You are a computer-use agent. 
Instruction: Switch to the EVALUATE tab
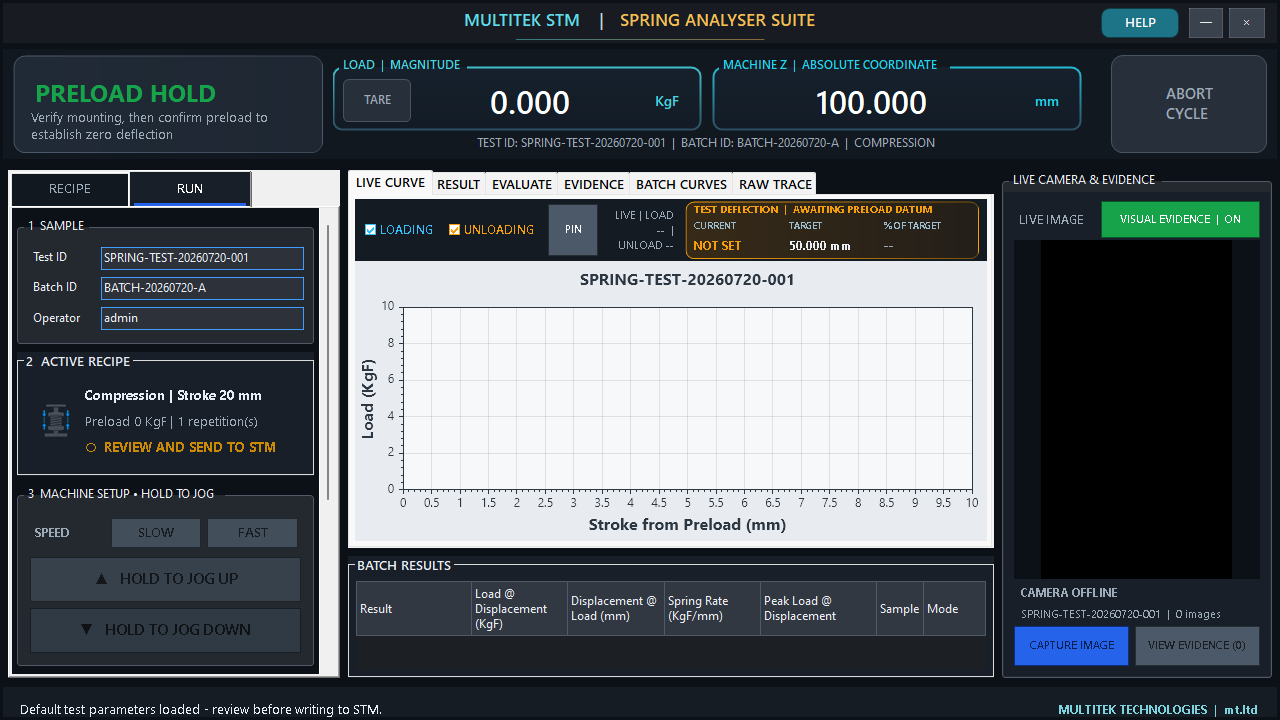pyautogui.click(x=522, y=184)
